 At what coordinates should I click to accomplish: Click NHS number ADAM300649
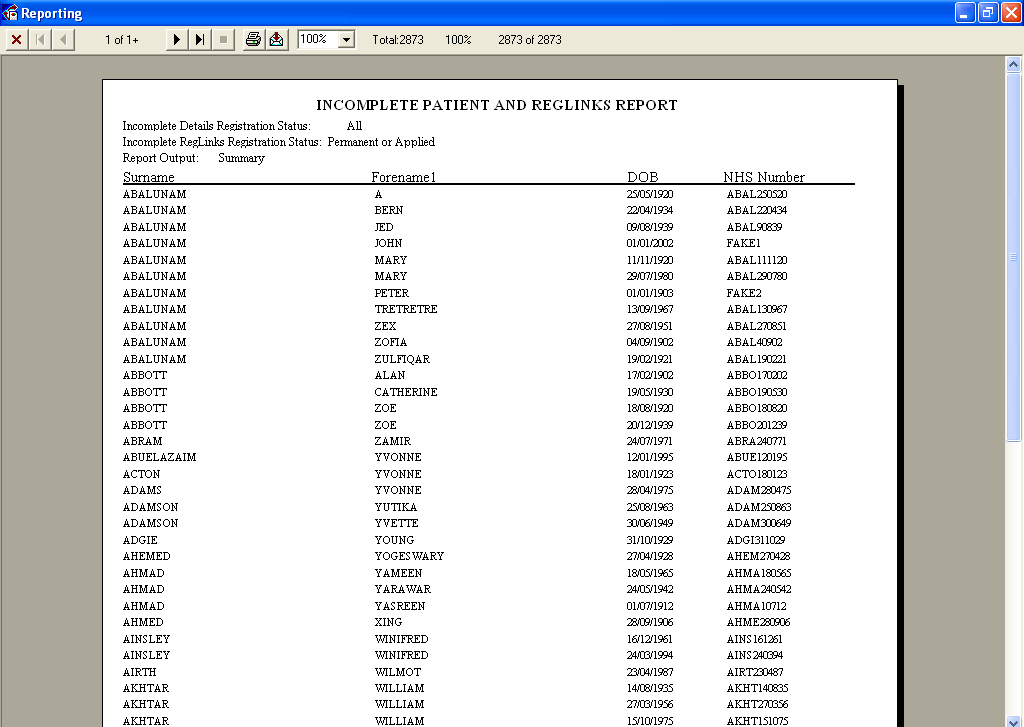[758, 523]
